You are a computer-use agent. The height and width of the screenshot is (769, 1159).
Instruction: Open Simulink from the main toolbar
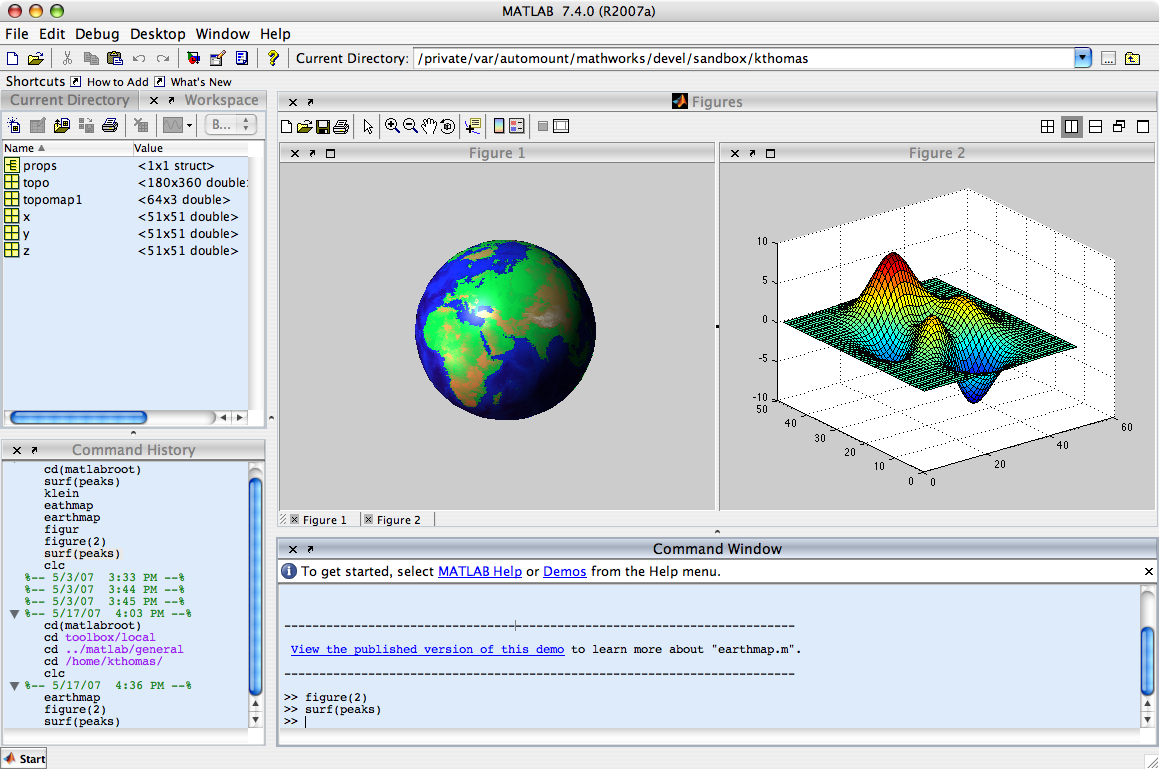coord(193,58)
